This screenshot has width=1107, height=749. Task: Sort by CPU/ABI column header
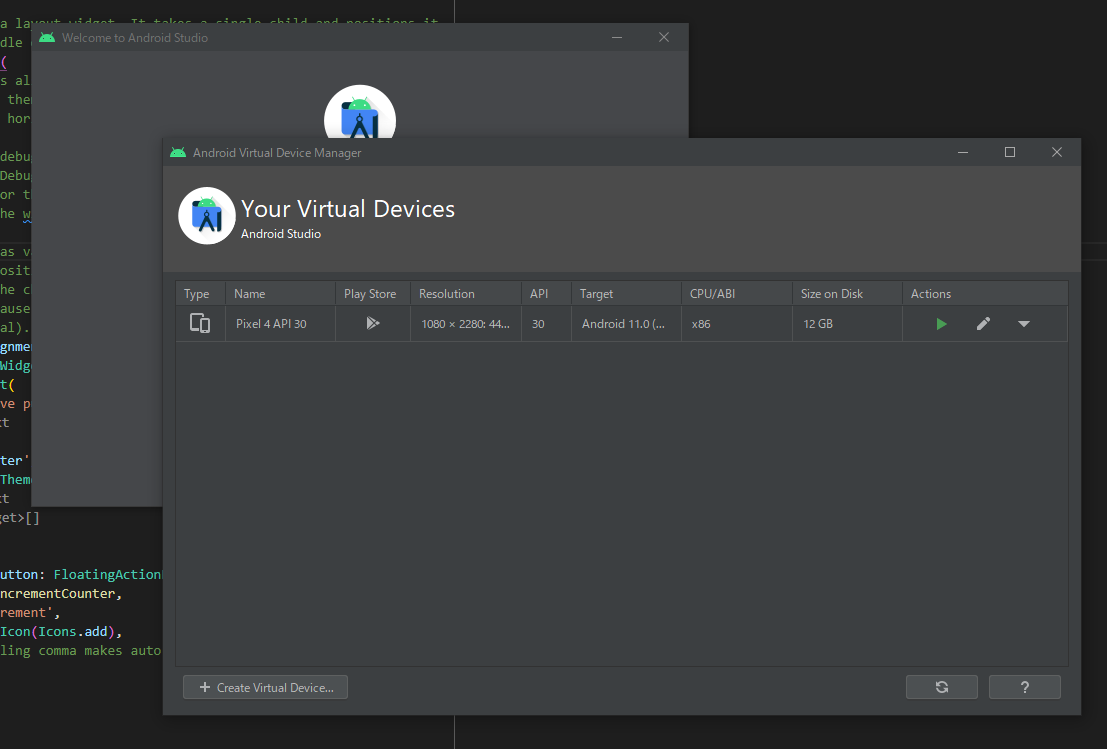pos(737,294)
